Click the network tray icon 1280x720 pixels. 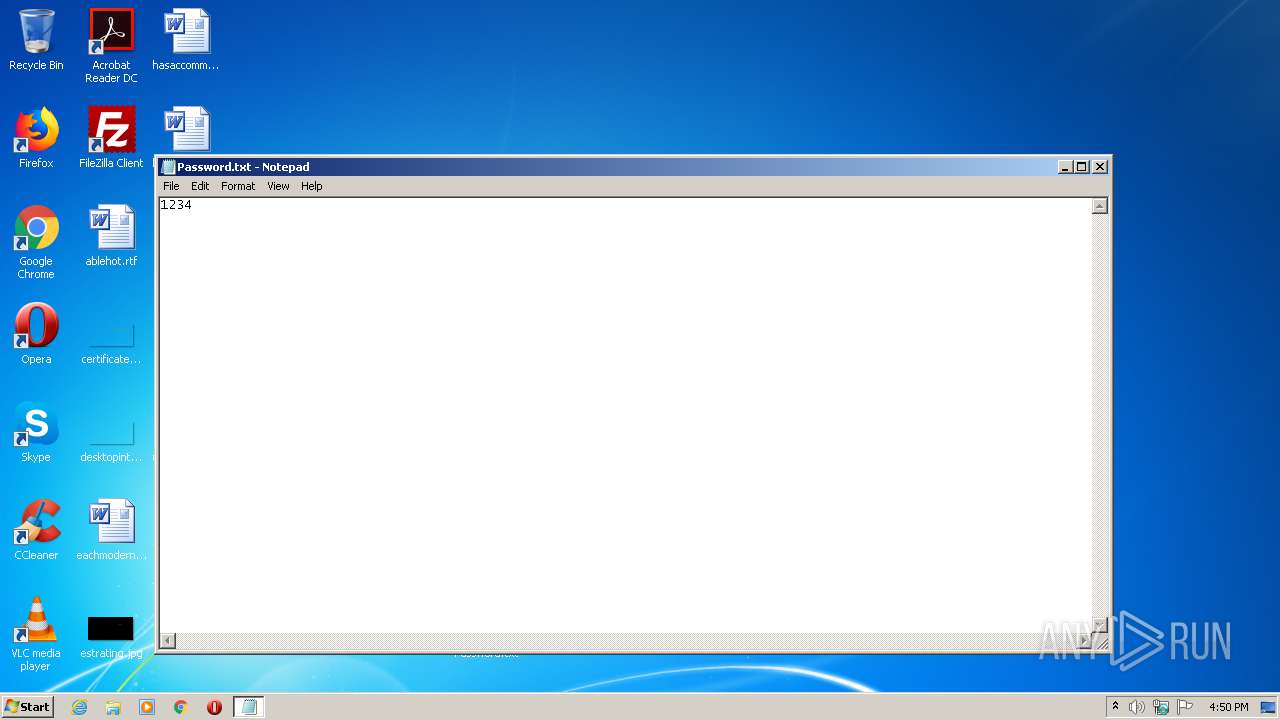pos(1161,707)
